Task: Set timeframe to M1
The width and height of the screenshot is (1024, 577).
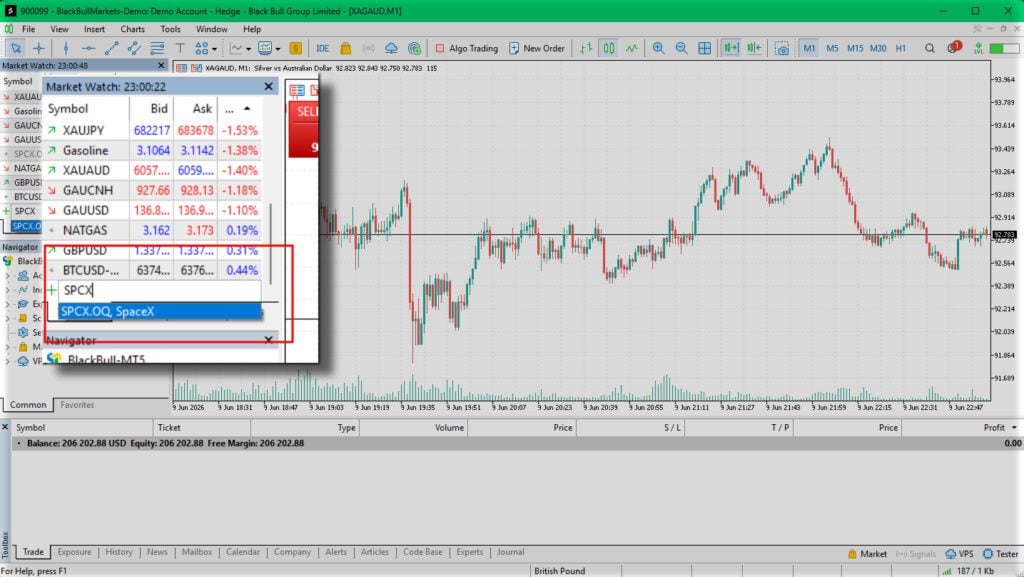Action: (809, 48)
